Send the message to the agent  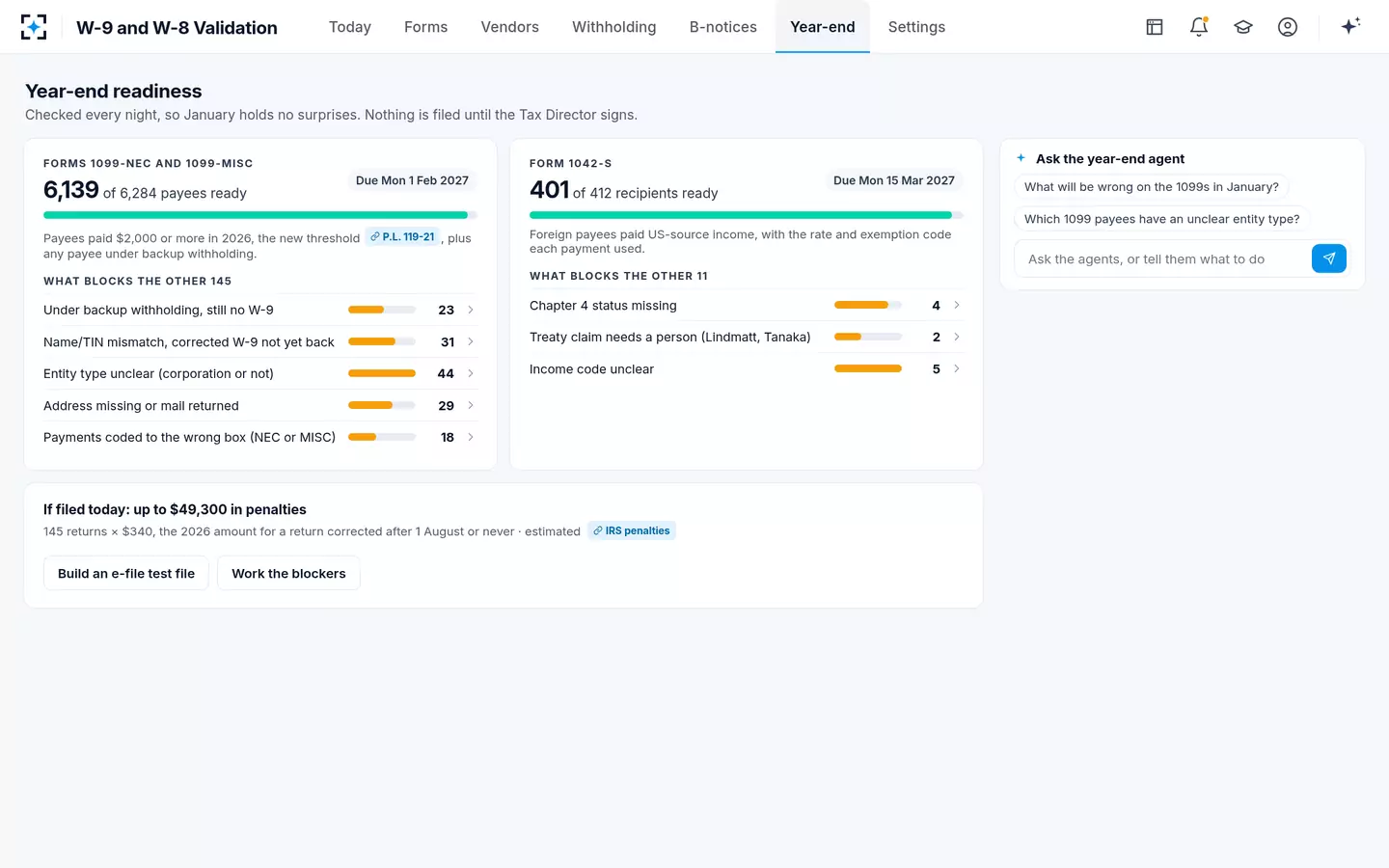(1329, 258)
